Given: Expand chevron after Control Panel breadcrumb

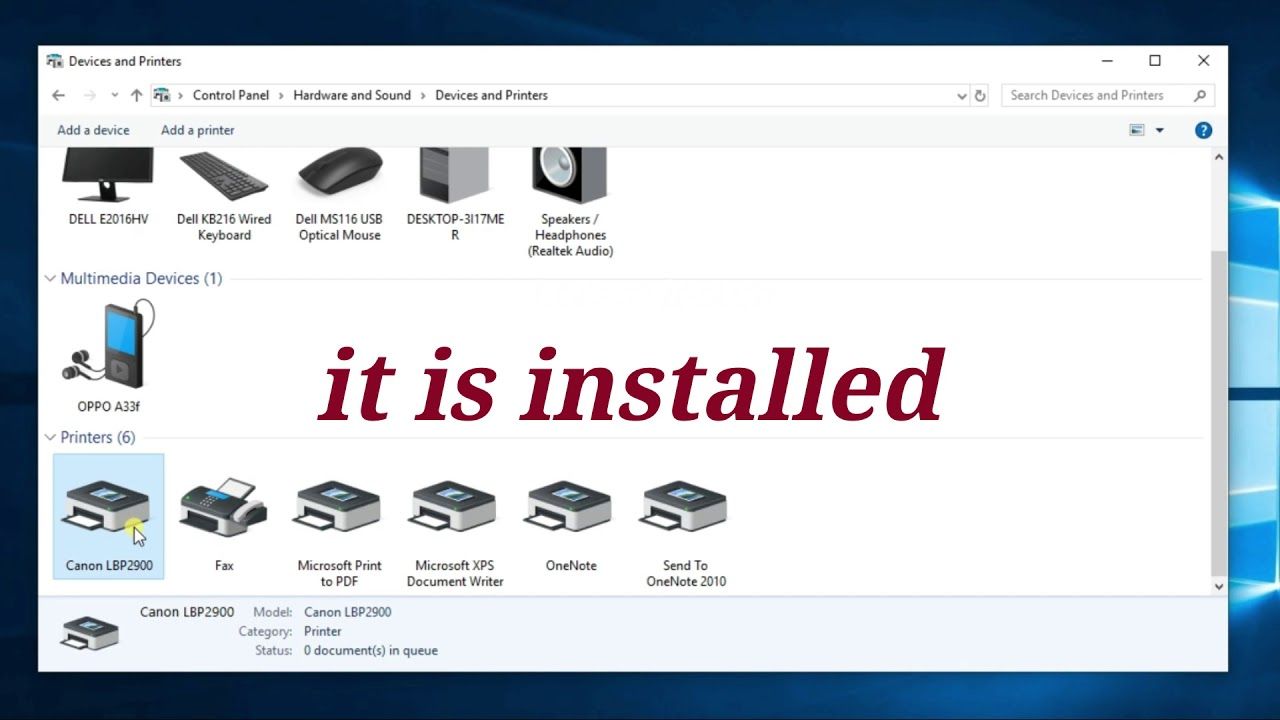Looking at the screenshot, I should point(281,96).
